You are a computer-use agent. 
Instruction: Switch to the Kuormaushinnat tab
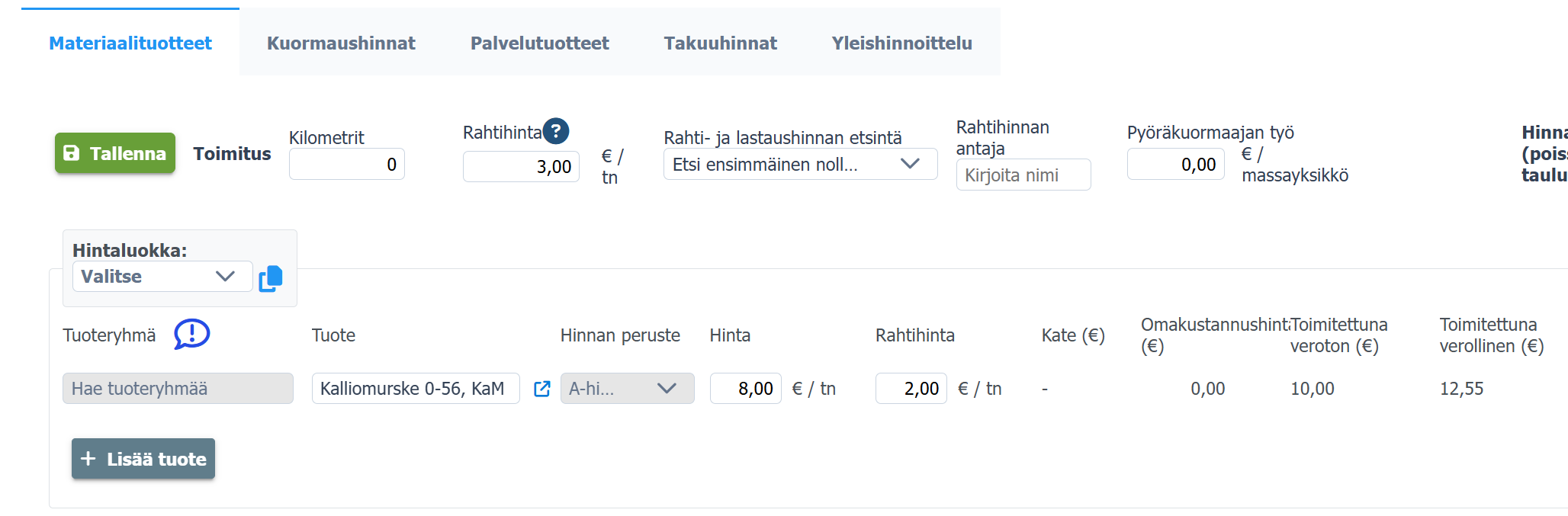click(x=341, y=43)
